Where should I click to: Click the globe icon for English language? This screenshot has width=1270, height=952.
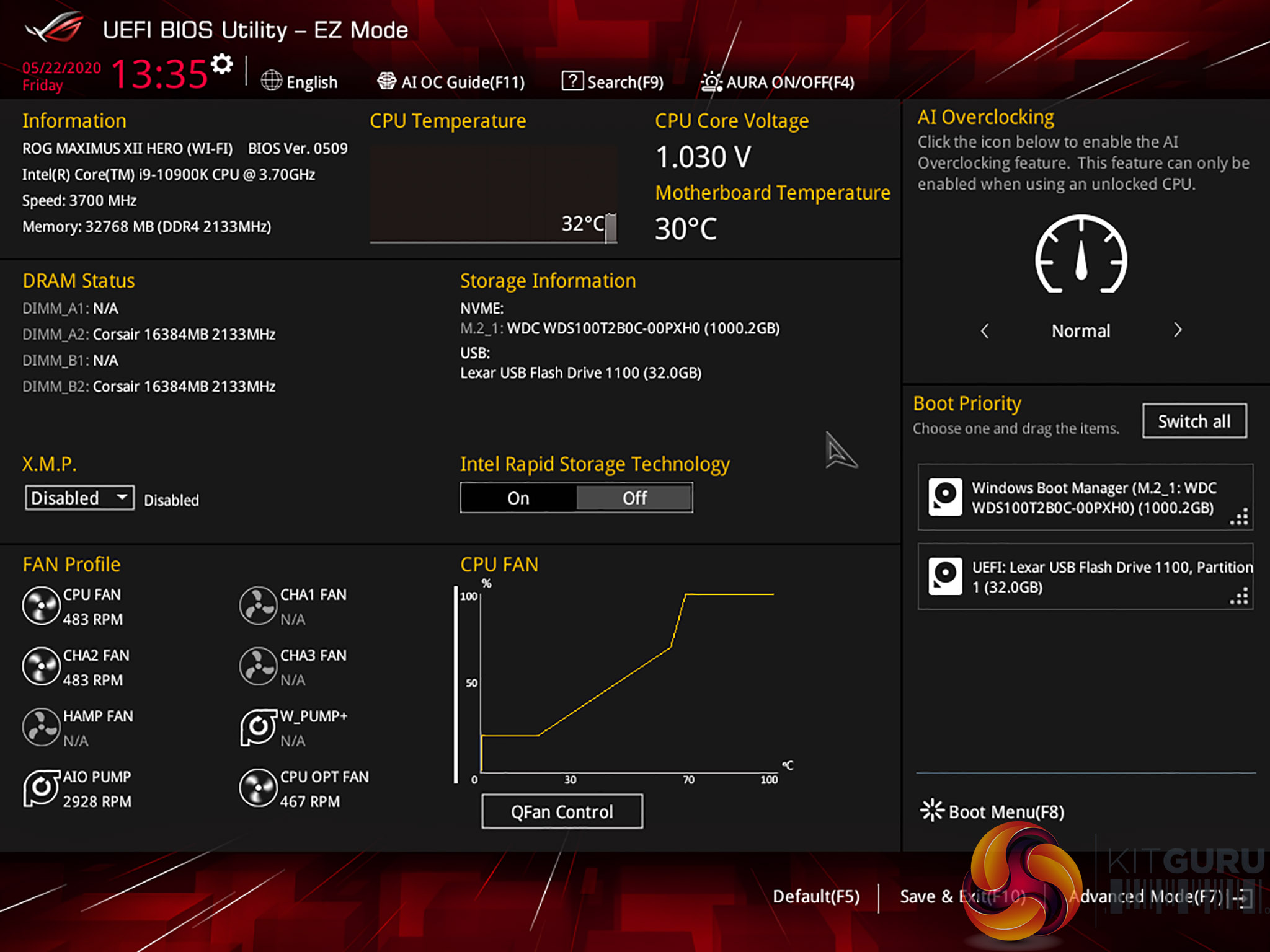pos(271,81)
